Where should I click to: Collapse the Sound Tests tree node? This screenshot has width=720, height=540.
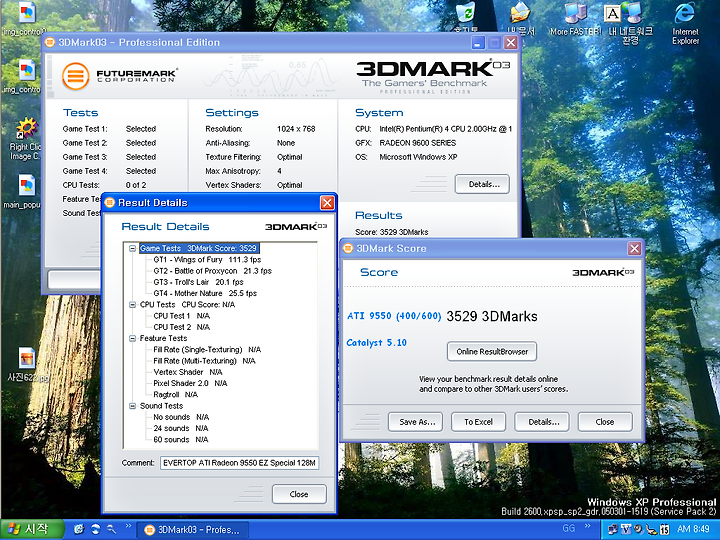(132, 406)
